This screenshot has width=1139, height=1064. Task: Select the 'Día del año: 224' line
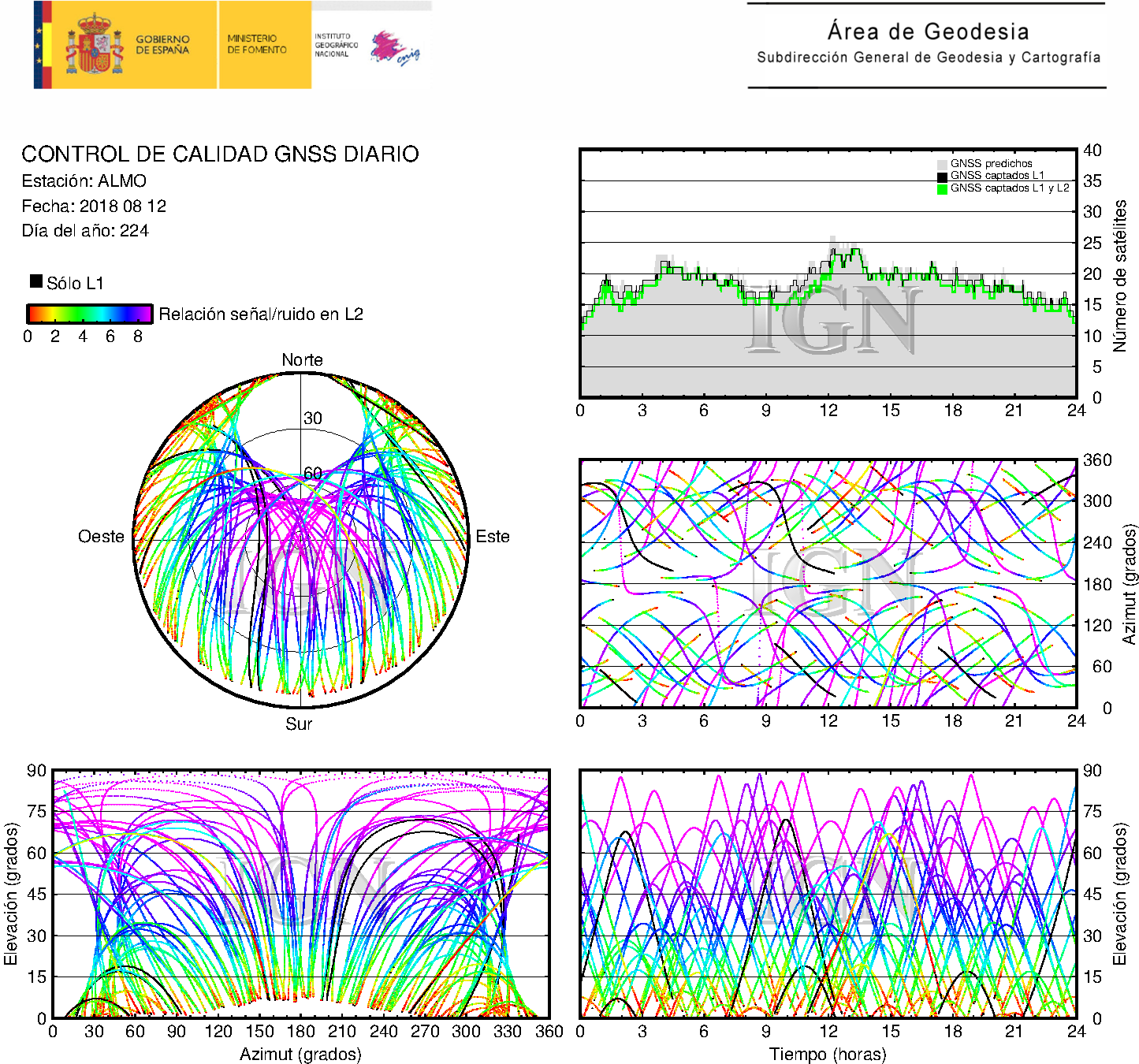85,230
